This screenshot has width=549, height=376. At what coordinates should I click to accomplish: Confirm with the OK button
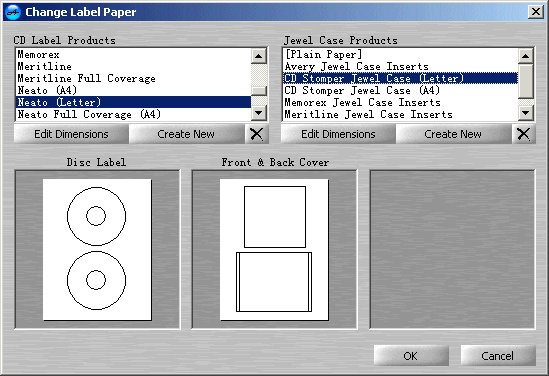pyautogui.click(x=411, y=356)
